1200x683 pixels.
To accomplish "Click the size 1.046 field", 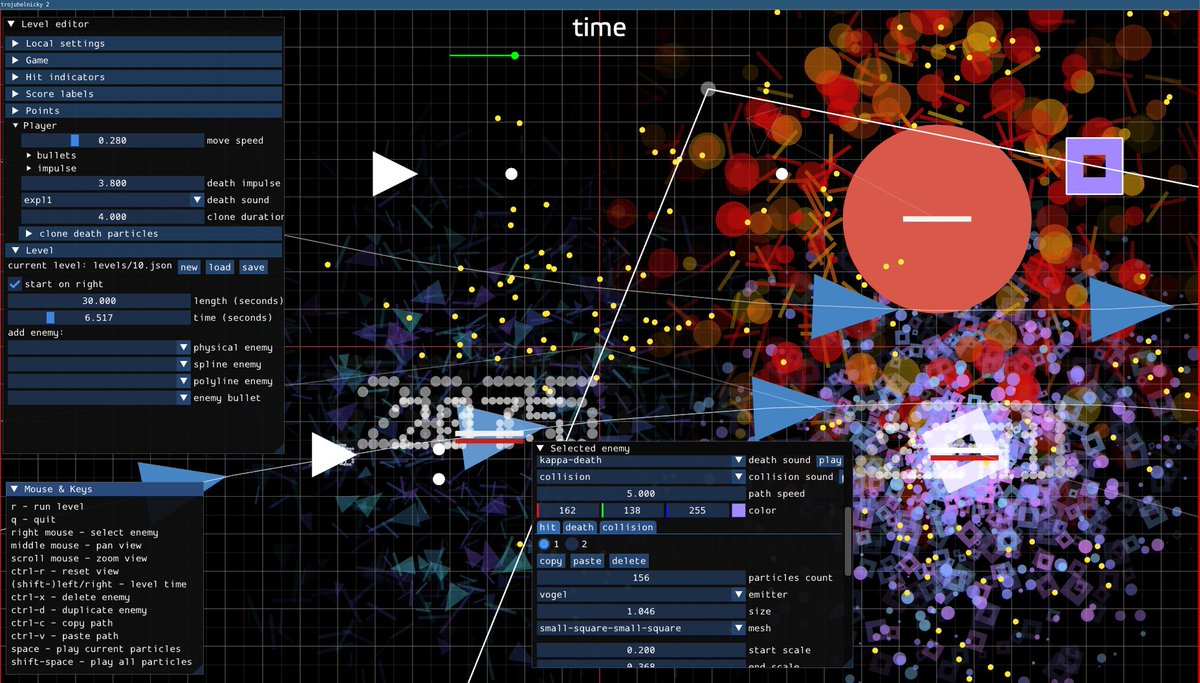I will 640,611.
